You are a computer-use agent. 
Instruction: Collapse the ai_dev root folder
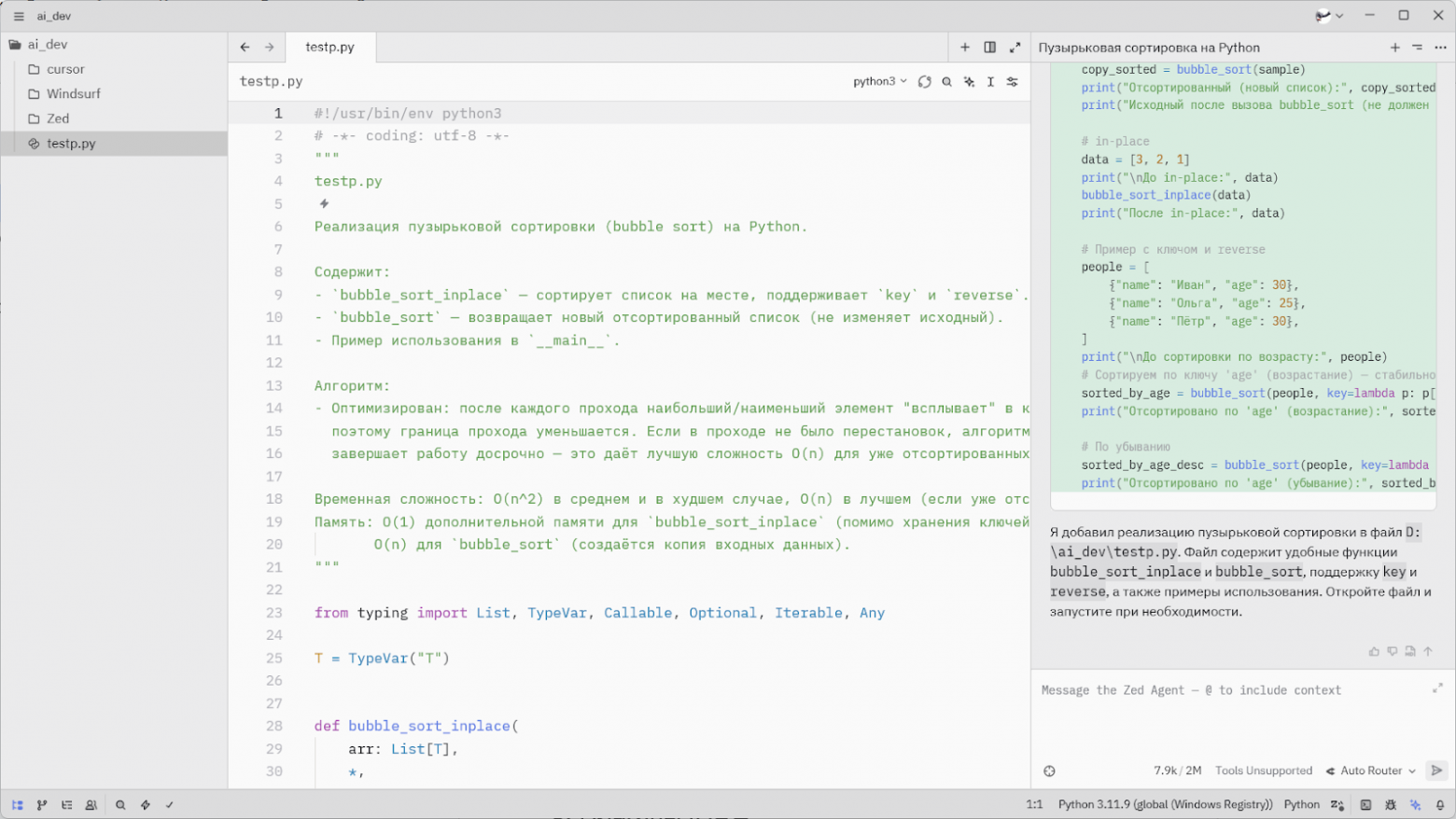47,44
